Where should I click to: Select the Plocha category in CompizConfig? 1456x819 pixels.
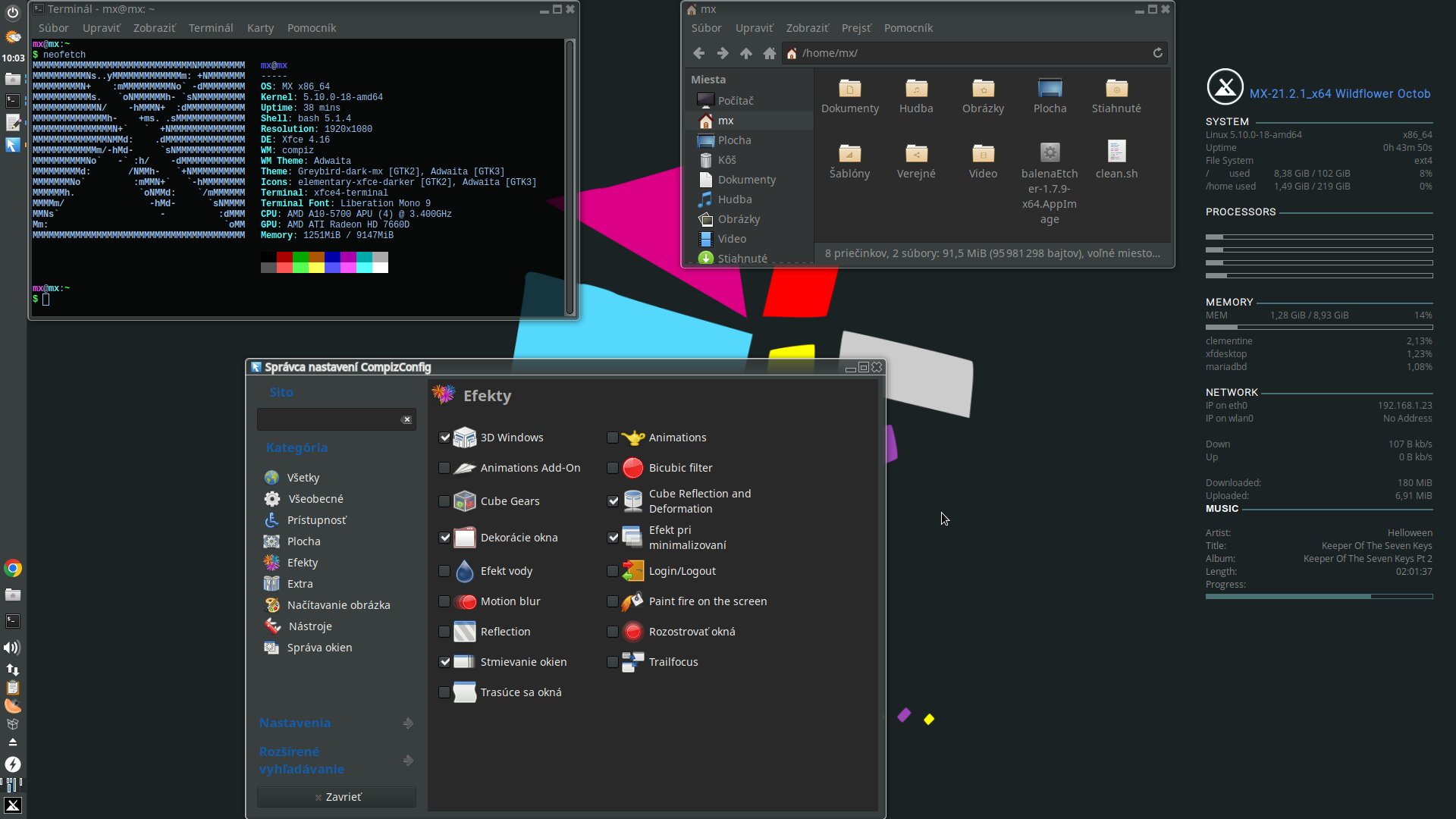point(303,541)
